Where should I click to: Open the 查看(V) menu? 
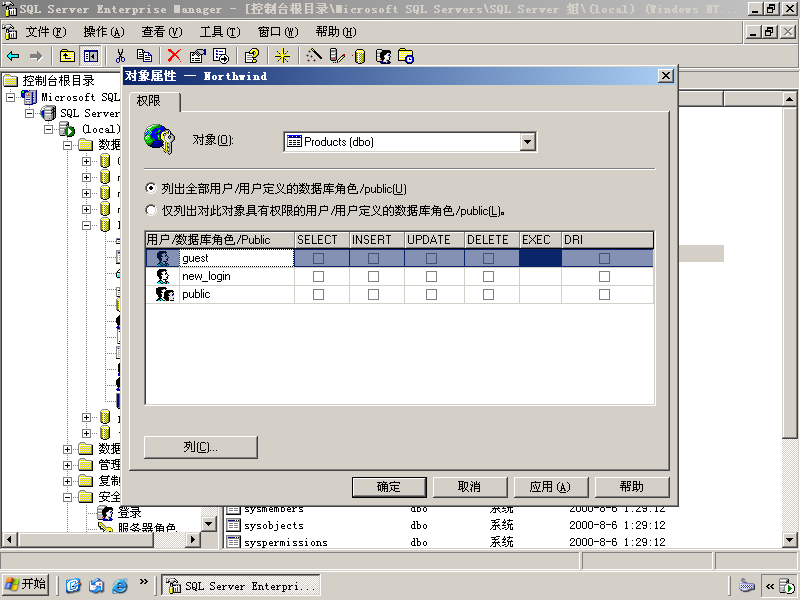(x=162, y=32)
